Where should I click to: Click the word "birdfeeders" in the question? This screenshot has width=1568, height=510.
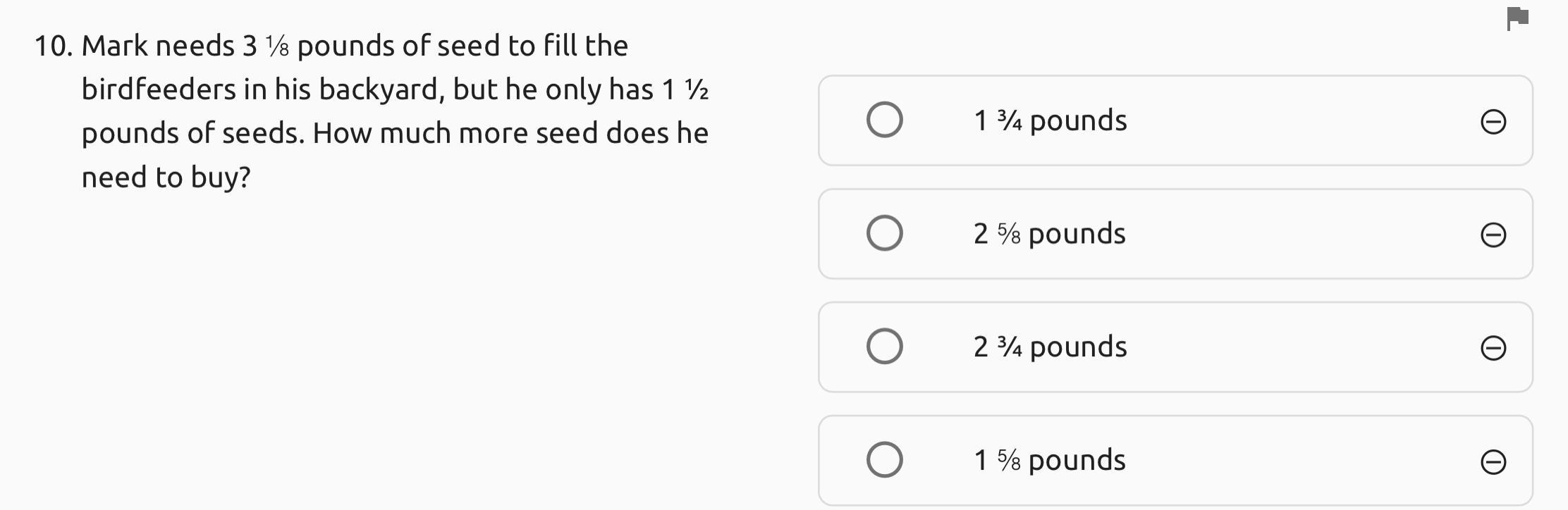point(159,90)
